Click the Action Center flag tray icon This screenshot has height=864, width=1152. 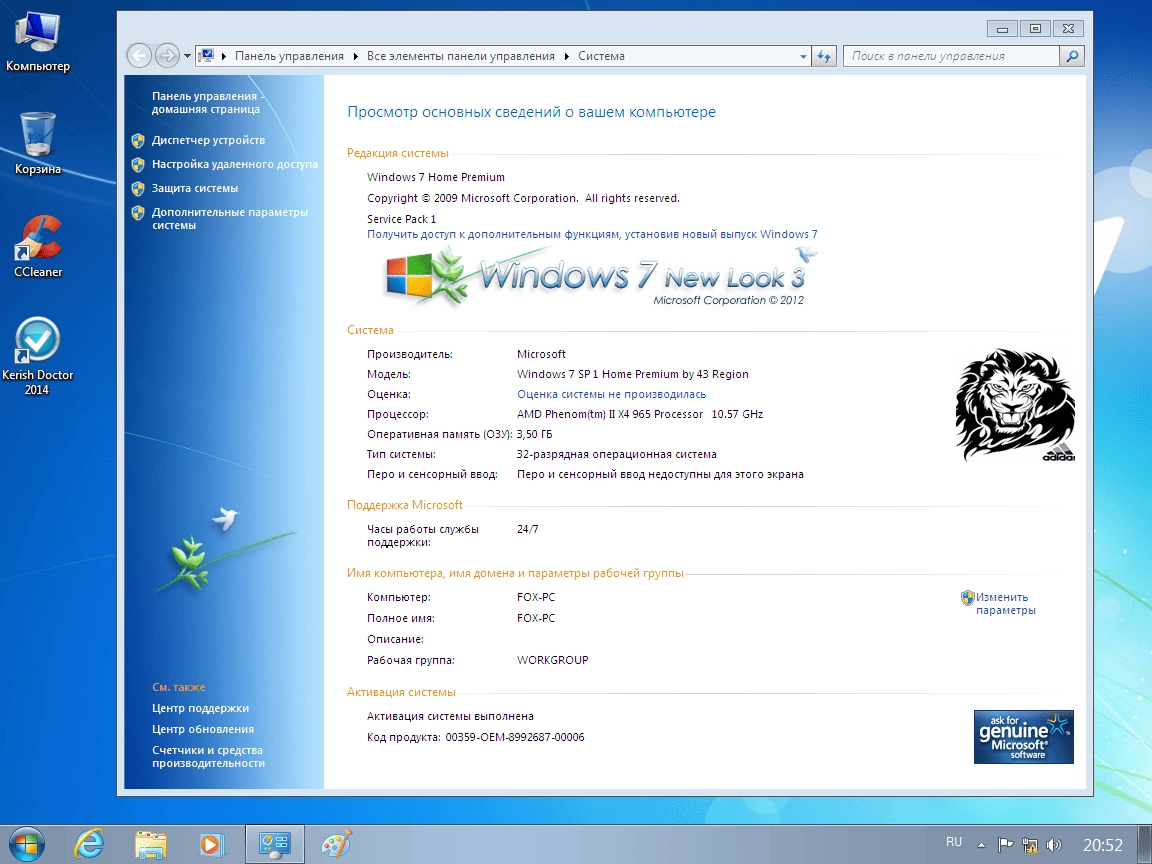[x=1005, y=845]
